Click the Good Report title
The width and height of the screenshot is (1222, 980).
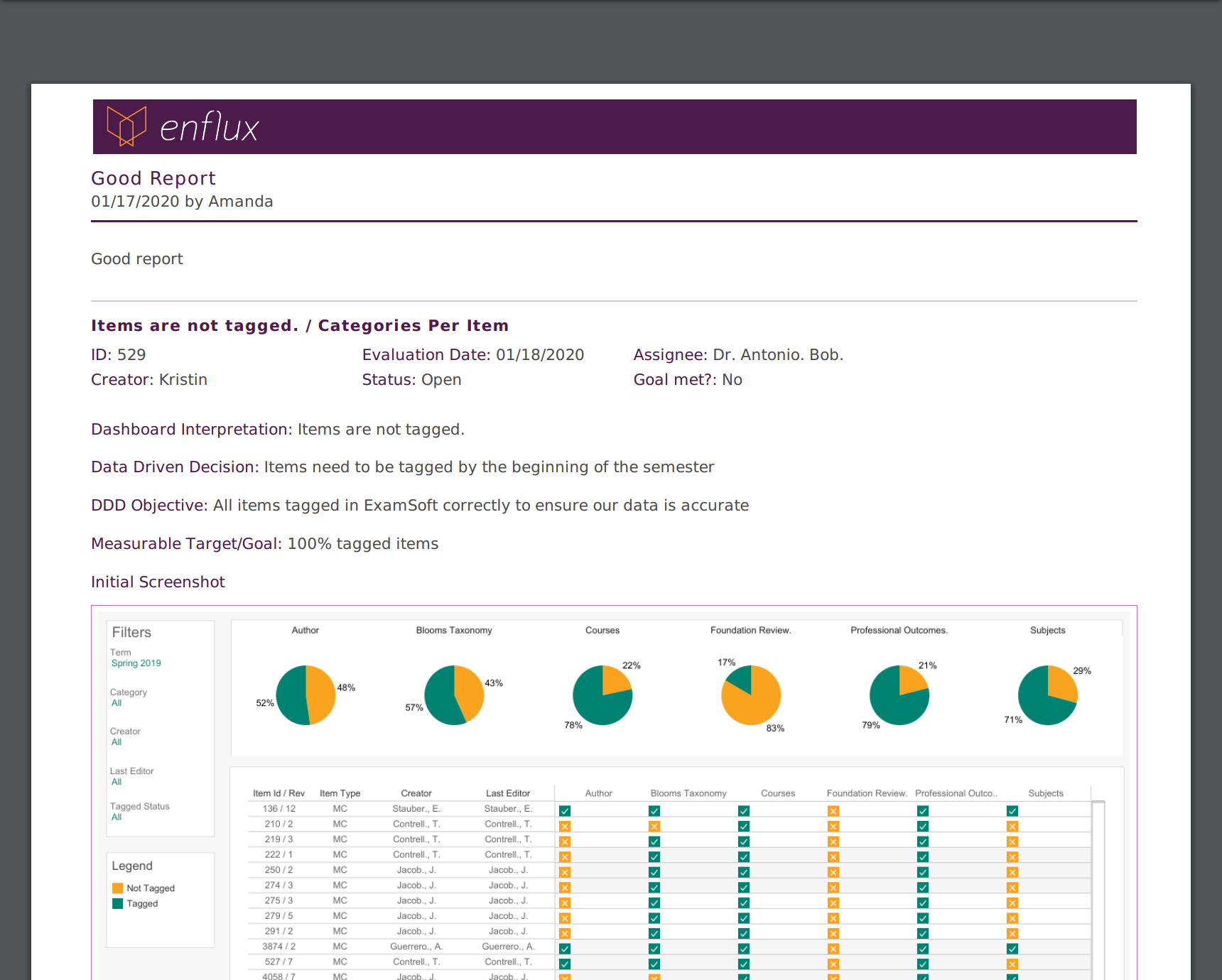(153, 178)
